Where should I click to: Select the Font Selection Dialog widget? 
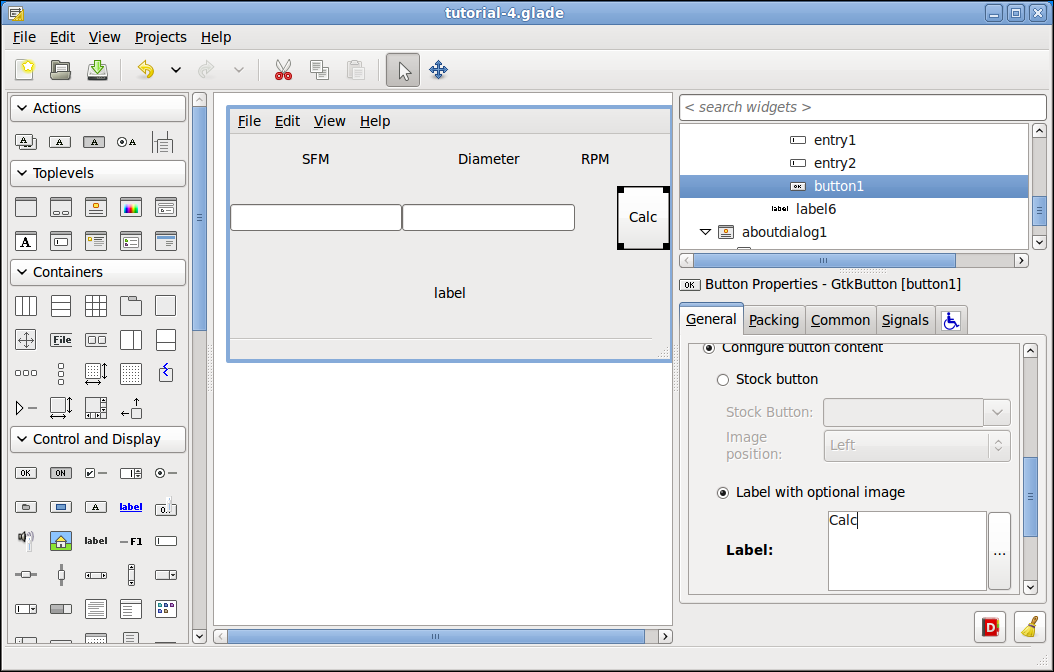tap(26, 241)
